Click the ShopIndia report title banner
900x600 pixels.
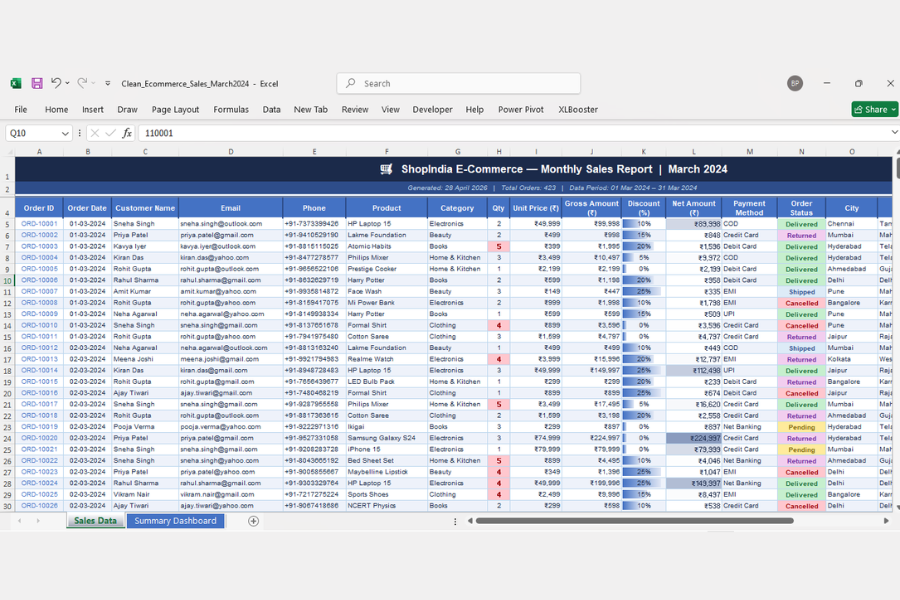click(453, 169)
